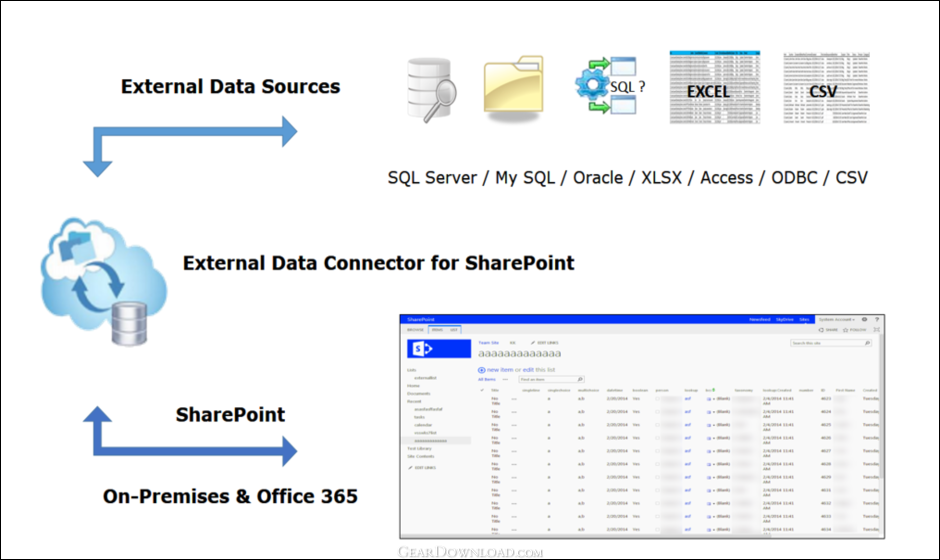Sort by the lookup column header
The image size is (940, 560).
click(691, 390)
